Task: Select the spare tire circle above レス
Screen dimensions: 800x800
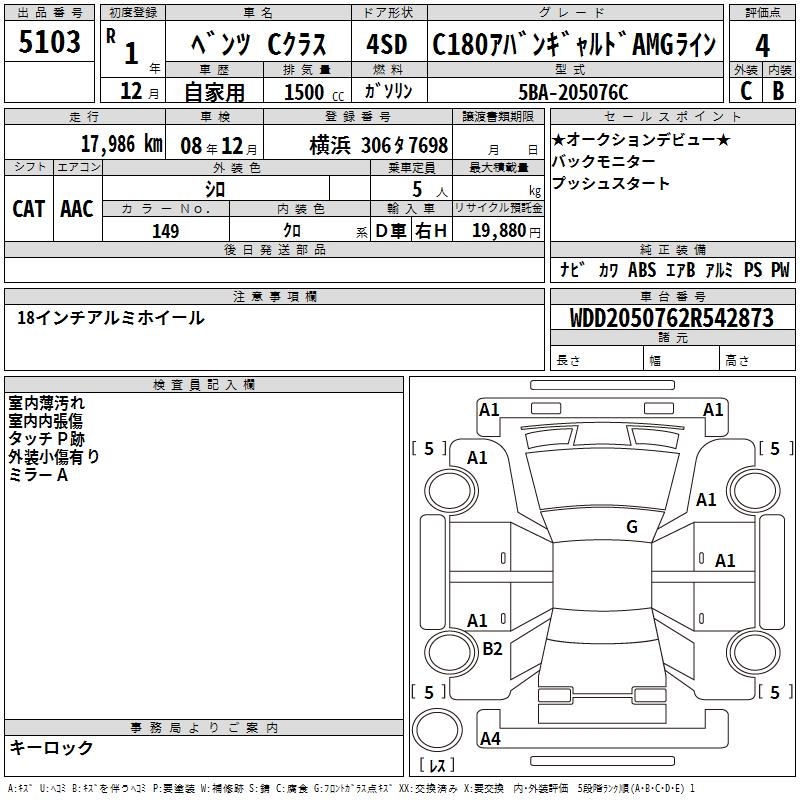Action: 437,729
